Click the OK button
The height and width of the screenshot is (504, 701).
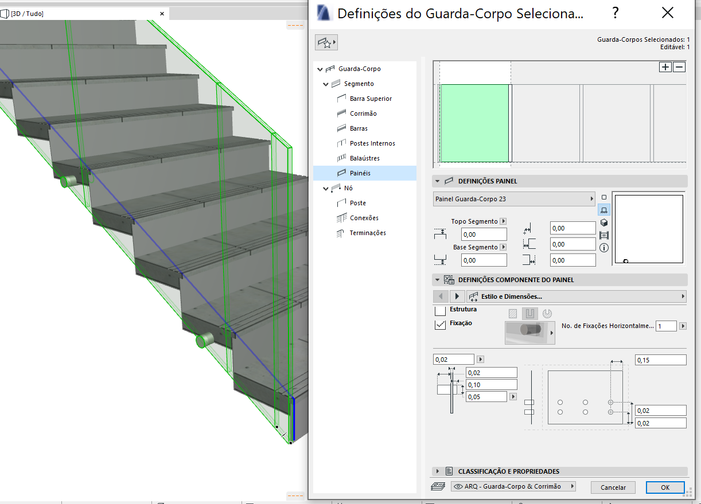664,487
